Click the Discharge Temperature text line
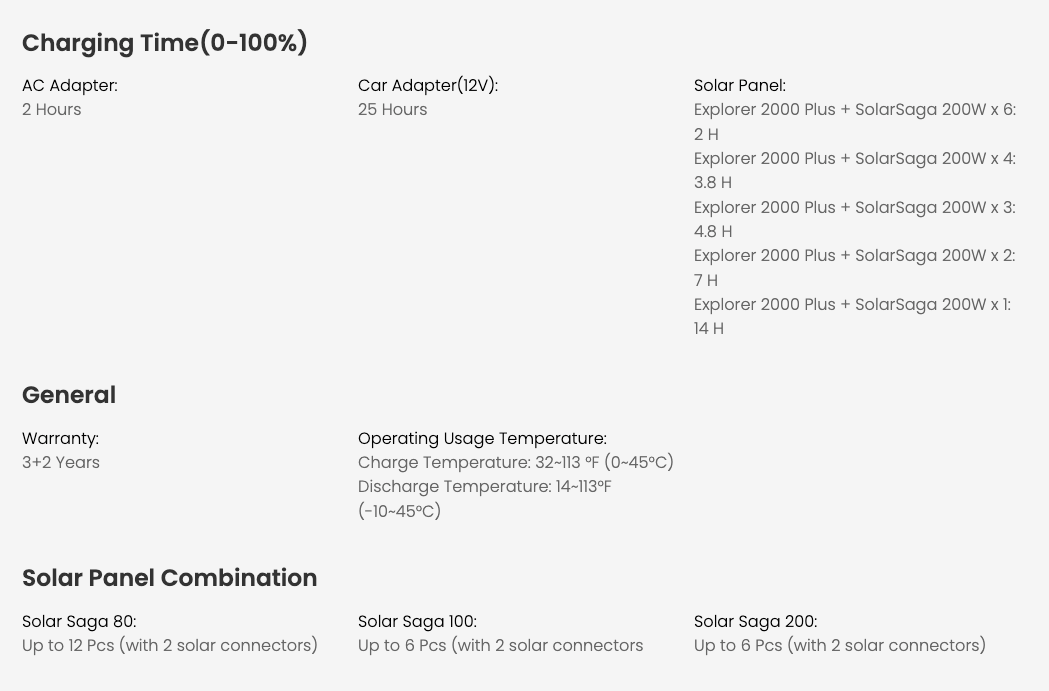Screen dimensions: 1049x691 (x=485, y=499)
